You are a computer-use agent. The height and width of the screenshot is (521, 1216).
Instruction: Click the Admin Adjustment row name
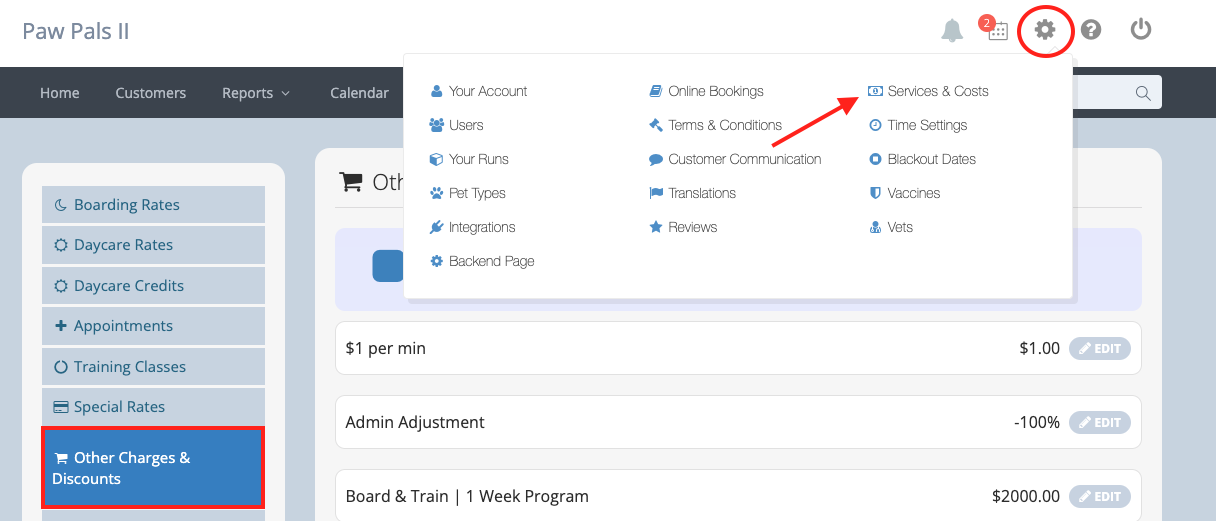coord(415,423)
